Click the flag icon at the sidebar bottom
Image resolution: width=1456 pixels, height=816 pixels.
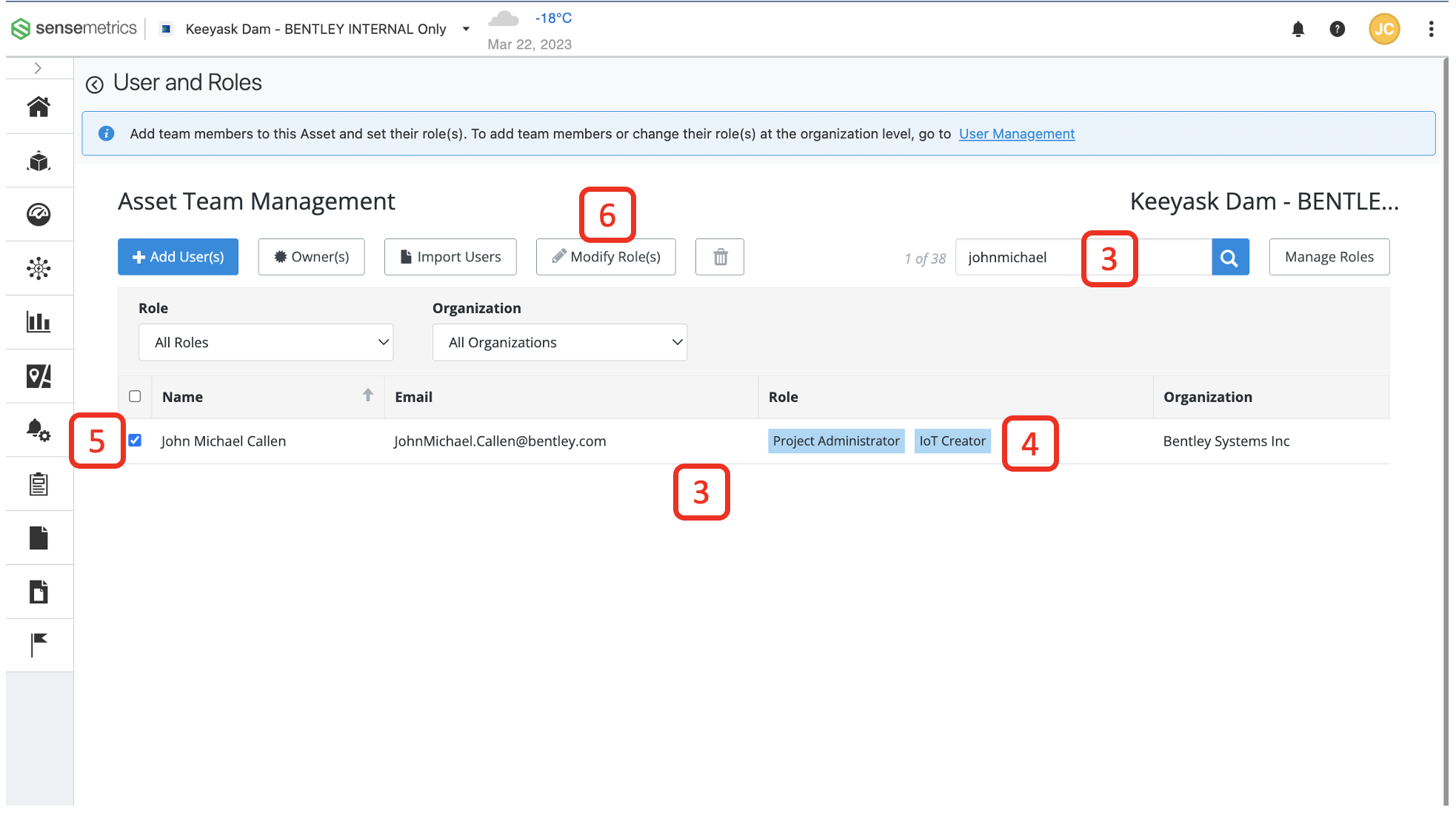click(x=38, y=643)
